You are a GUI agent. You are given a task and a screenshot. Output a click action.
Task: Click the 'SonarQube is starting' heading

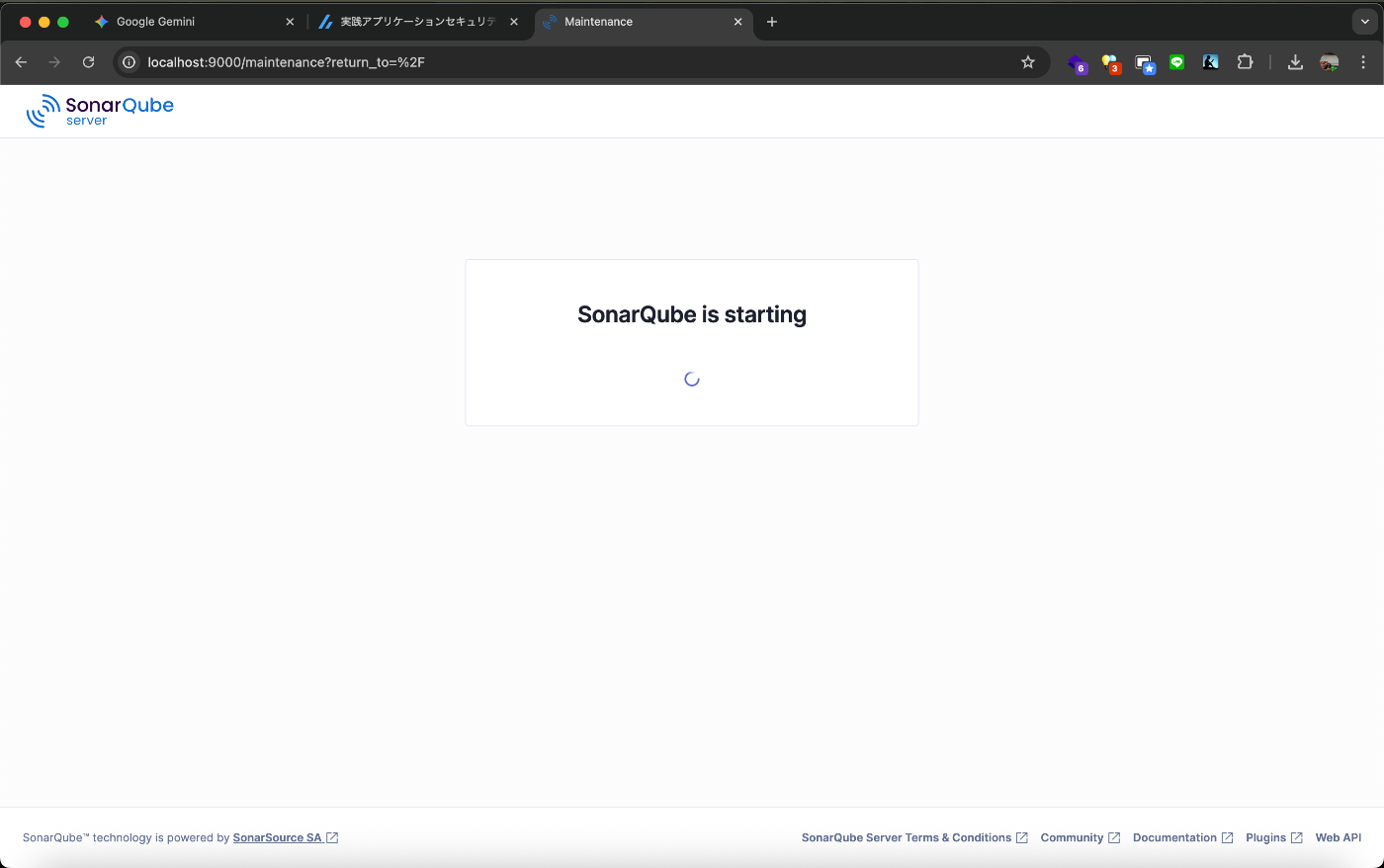pos(692,314)
